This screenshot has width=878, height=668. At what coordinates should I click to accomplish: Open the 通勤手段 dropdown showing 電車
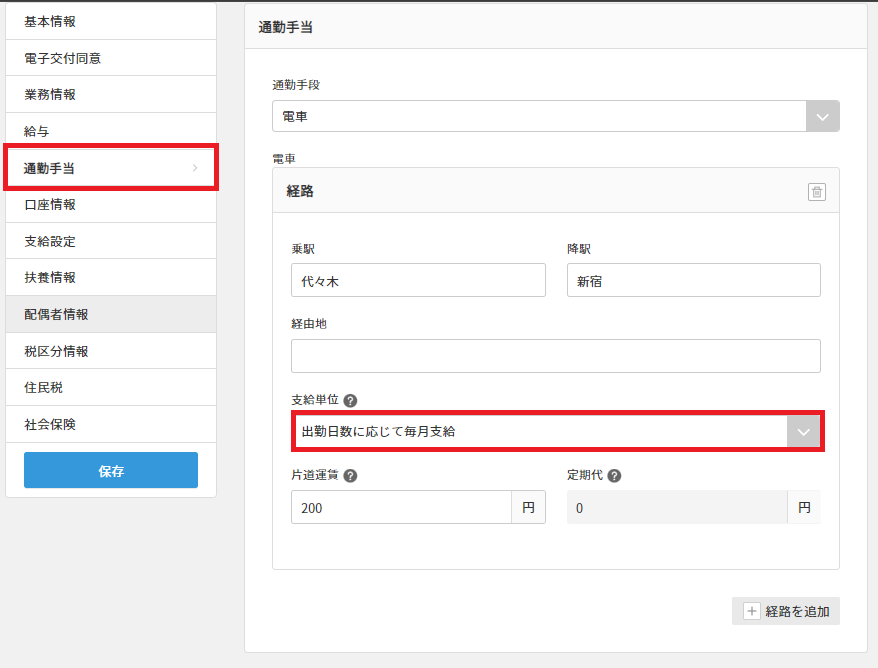click(555, 116)
